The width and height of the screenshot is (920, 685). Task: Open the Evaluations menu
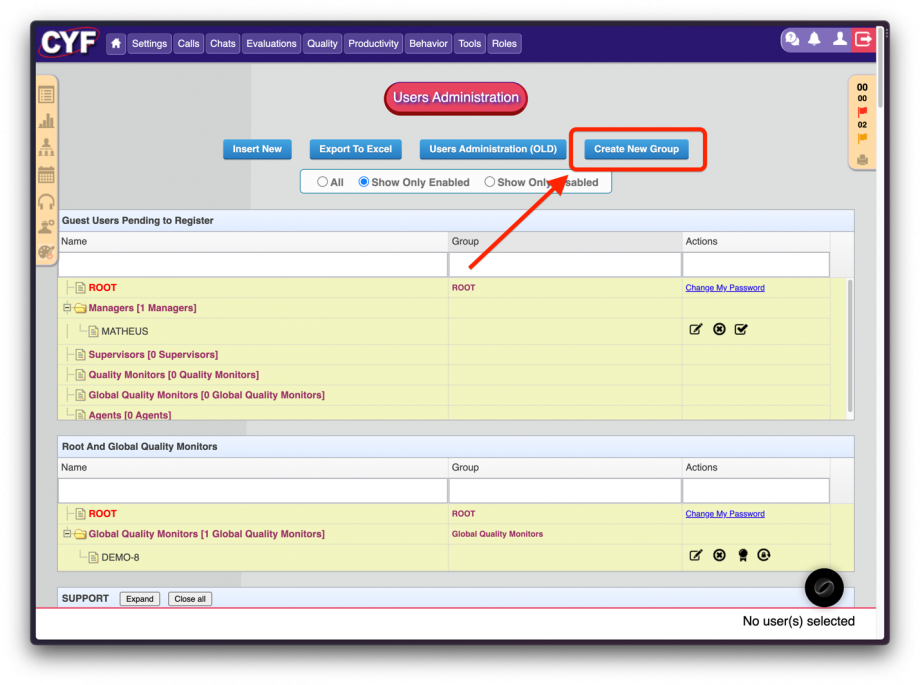pos(271,44)
